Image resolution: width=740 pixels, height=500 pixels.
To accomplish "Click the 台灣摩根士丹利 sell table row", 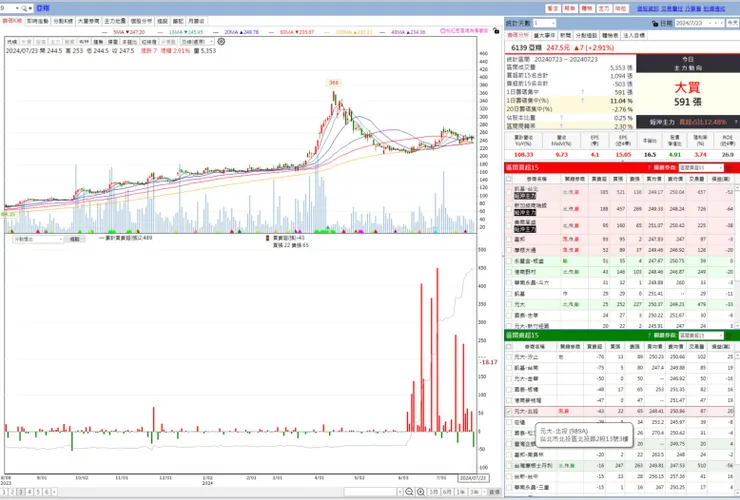I will click(619, 466).
